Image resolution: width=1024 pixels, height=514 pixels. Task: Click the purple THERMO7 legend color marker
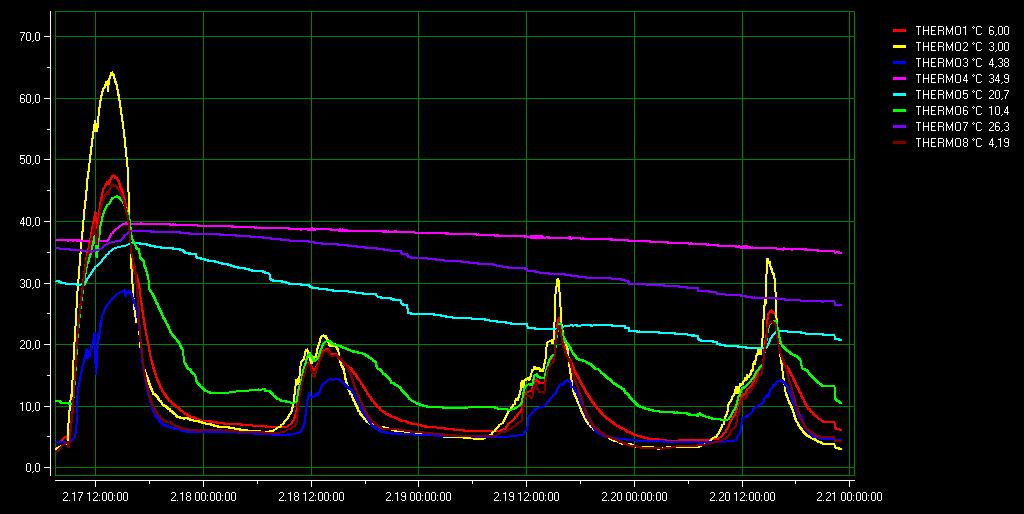900,127
